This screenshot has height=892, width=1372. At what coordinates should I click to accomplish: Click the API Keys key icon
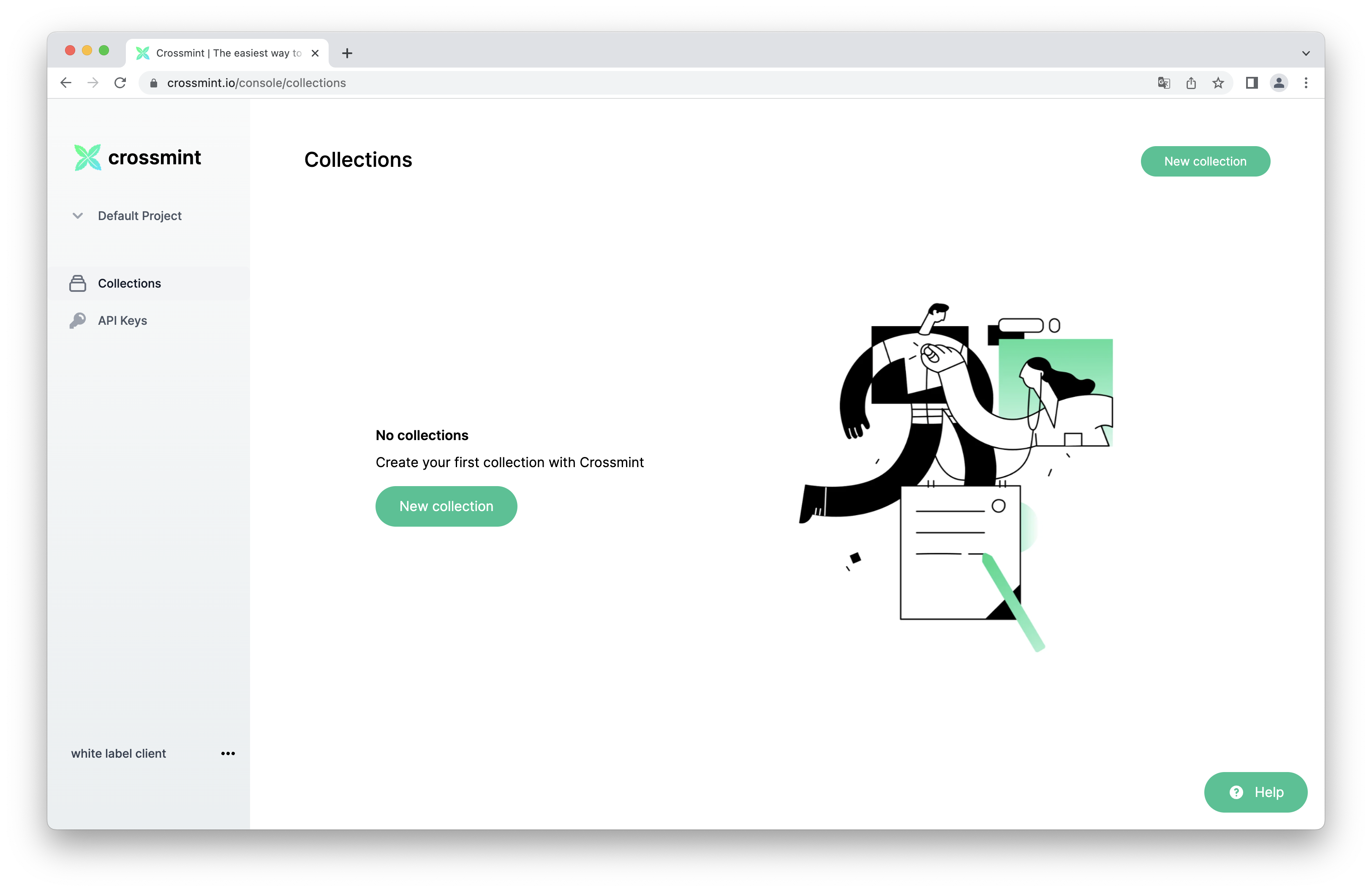78,321
